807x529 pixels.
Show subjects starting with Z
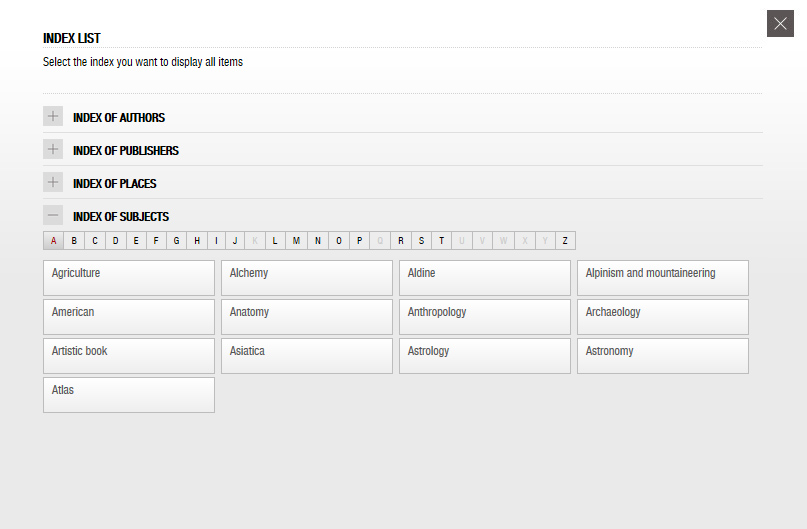565,240
